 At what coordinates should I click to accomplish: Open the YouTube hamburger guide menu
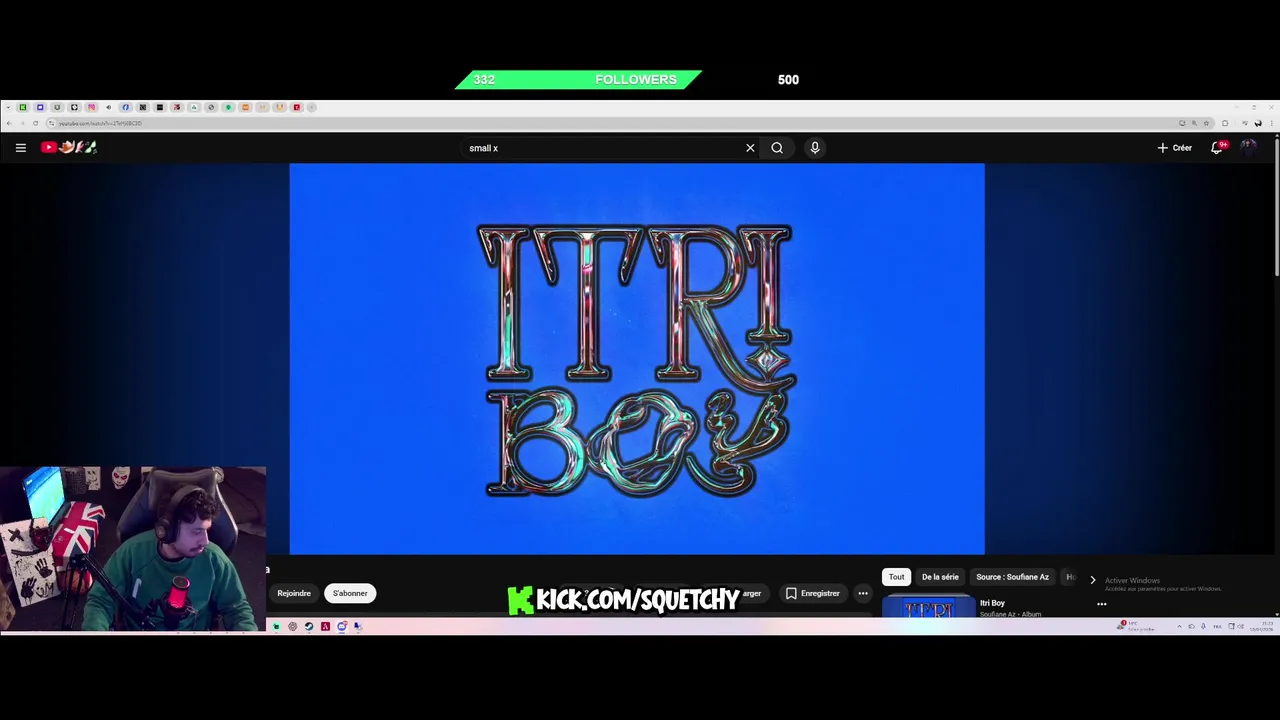click(x=20, y=147)
